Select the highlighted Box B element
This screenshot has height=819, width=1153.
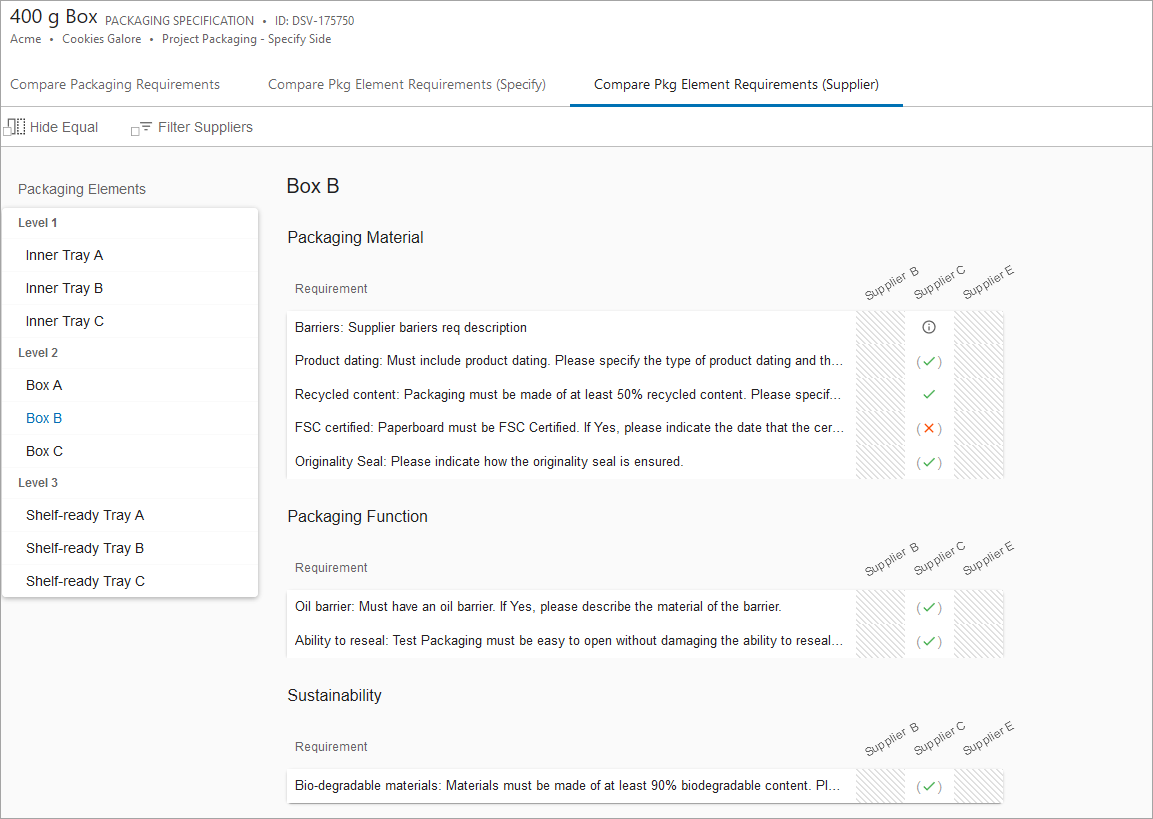pyautogui.click(x=130, y=418)
